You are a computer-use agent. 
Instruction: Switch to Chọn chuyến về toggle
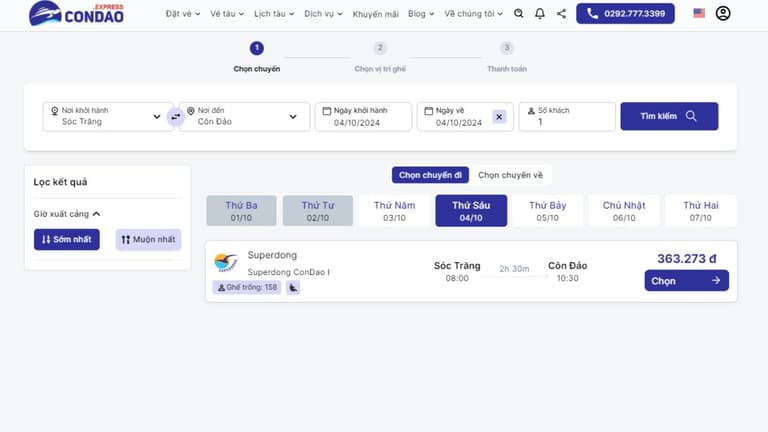coord(510,175)
